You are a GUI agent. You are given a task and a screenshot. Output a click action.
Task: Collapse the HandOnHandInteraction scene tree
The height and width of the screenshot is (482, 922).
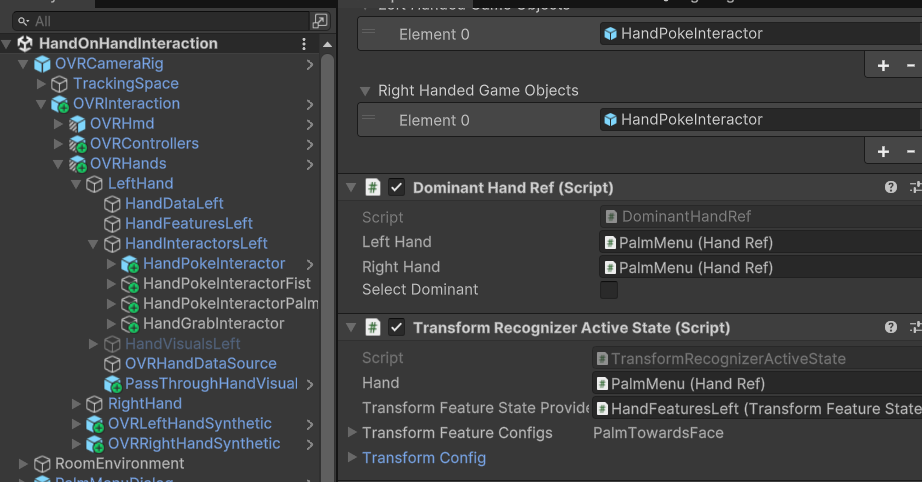[x=7, y=43]
